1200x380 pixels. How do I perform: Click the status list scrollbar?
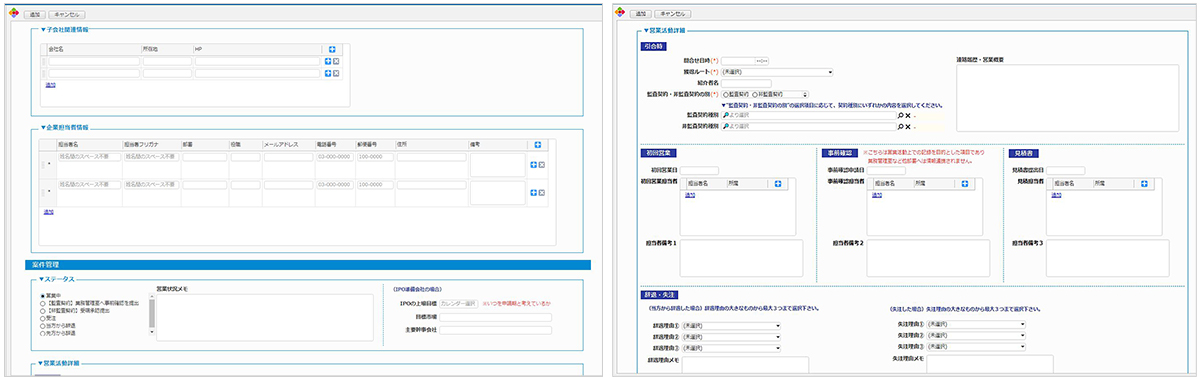click(x=152, y=313)
